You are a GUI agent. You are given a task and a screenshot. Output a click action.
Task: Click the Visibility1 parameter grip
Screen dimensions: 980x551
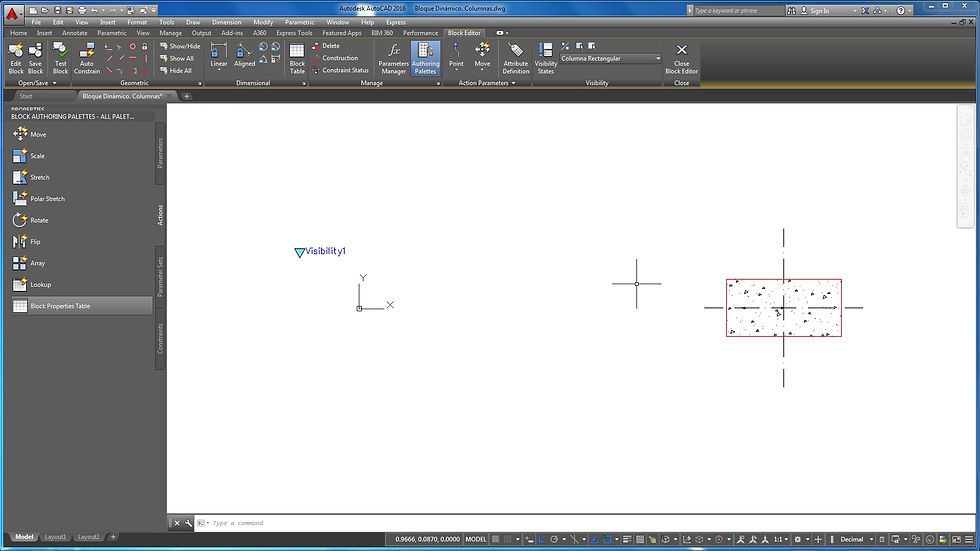299,252
